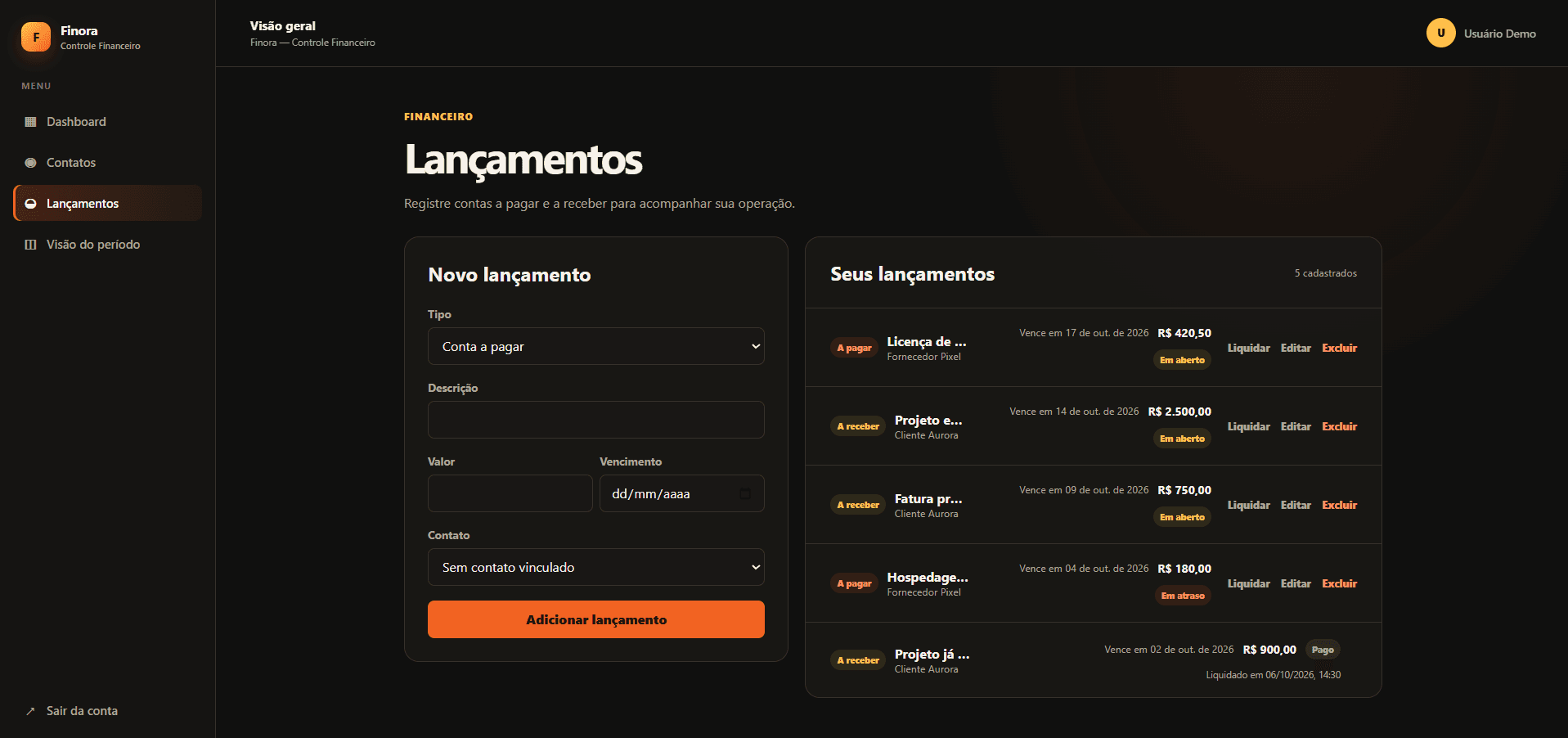The width and height of the screenshot is (1568, 738).
Task: Click the Em atraso status badge
Action: pos(1183,596)
